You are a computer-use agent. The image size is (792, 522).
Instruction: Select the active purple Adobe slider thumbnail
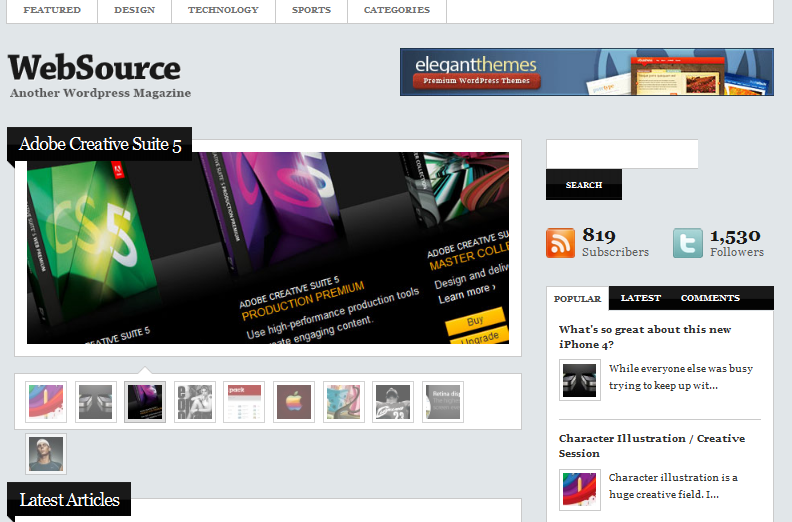pos(145,402)
